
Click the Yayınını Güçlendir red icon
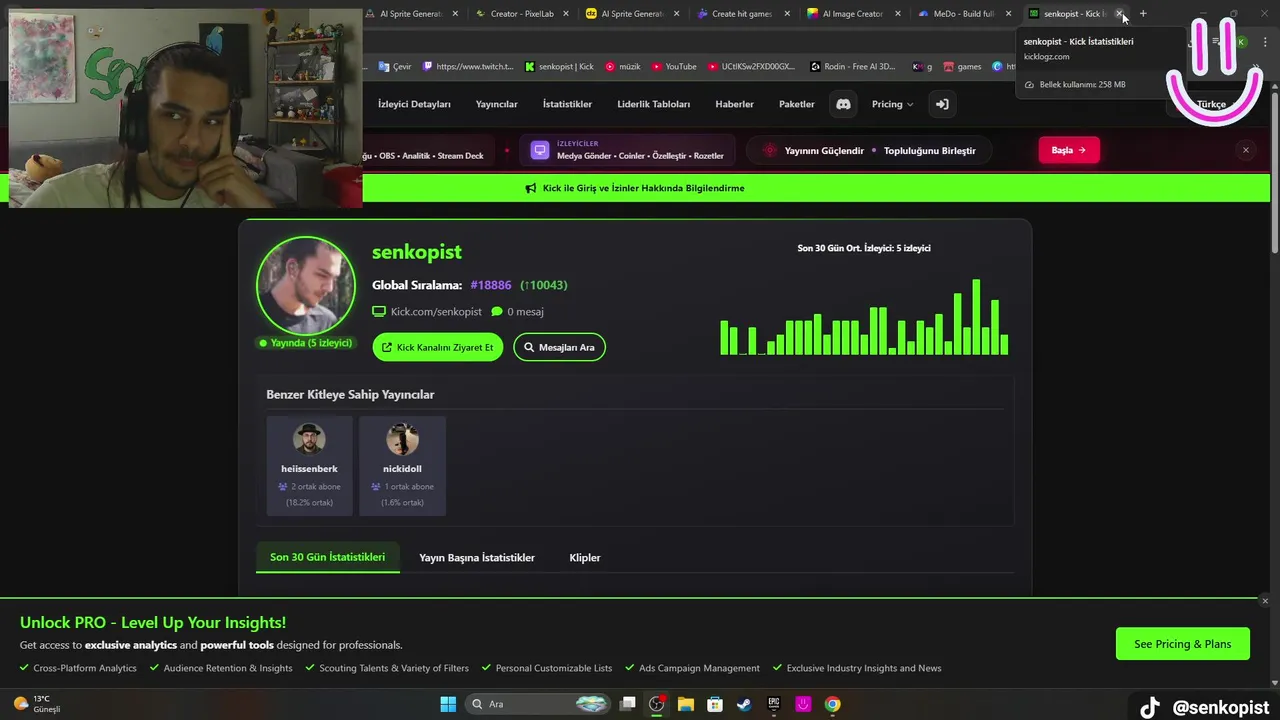[x=769, y=150]
